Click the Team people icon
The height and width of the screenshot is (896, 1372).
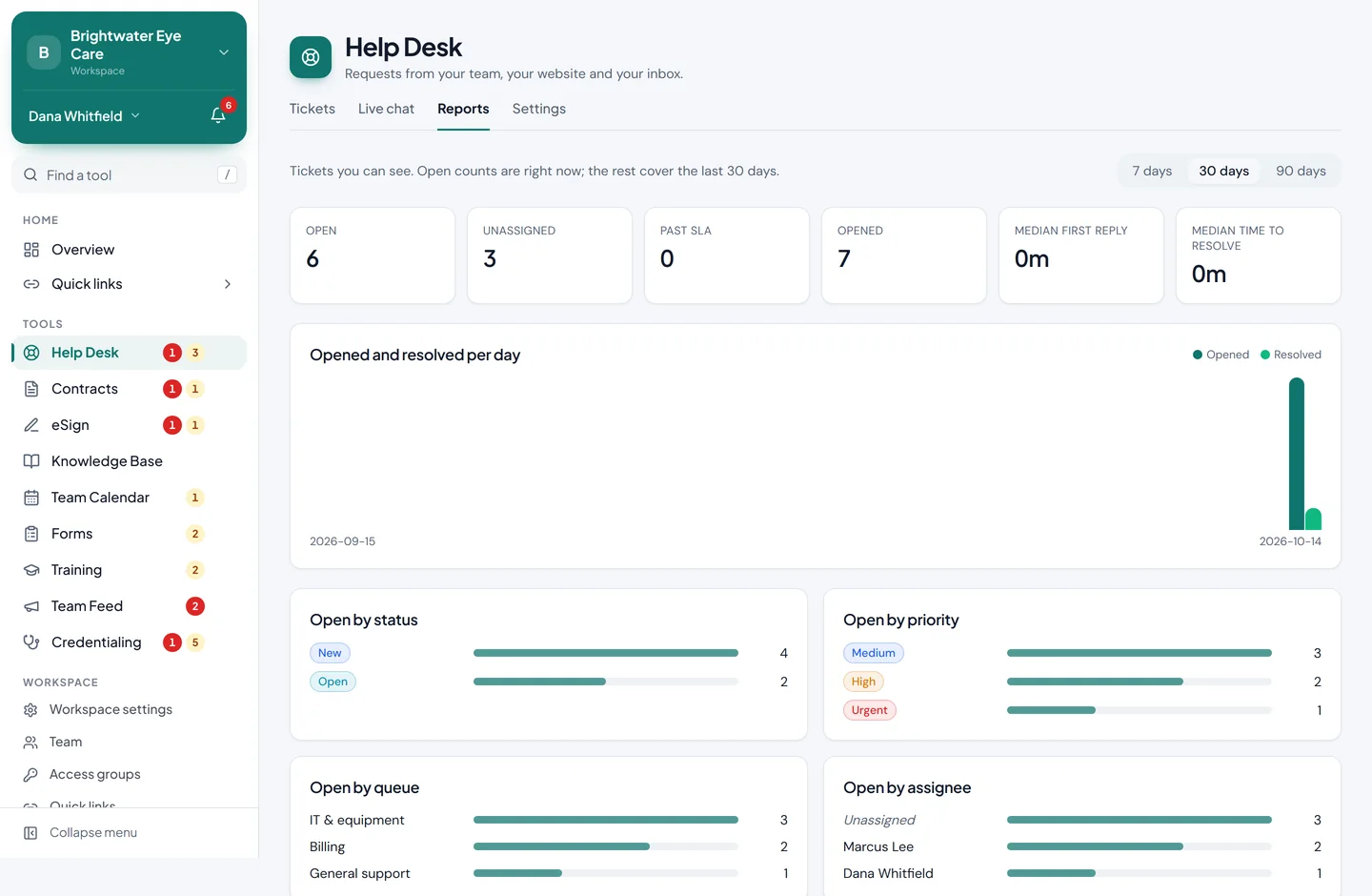tap(30, 743)
